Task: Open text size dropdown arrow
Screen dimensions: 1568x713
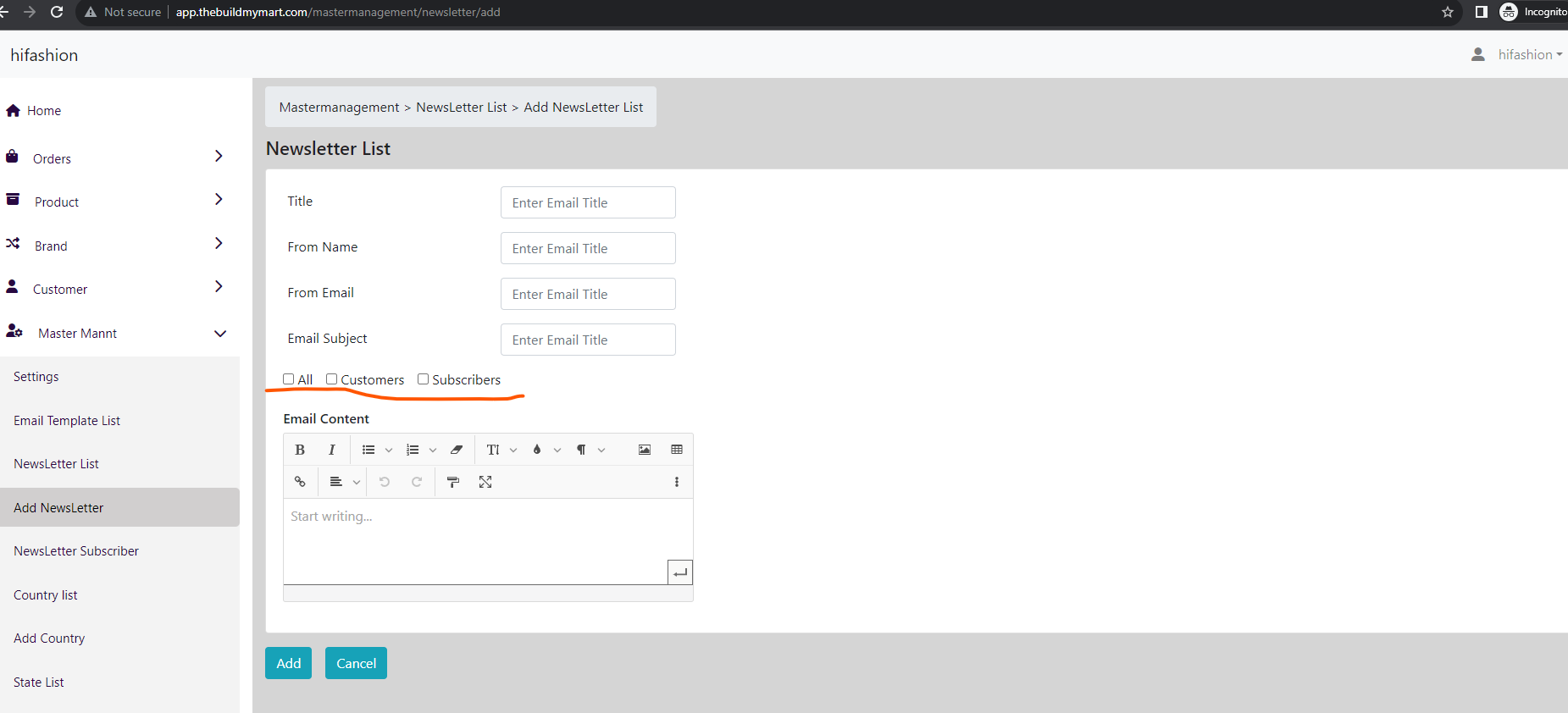Action: [x=513, y=450]
